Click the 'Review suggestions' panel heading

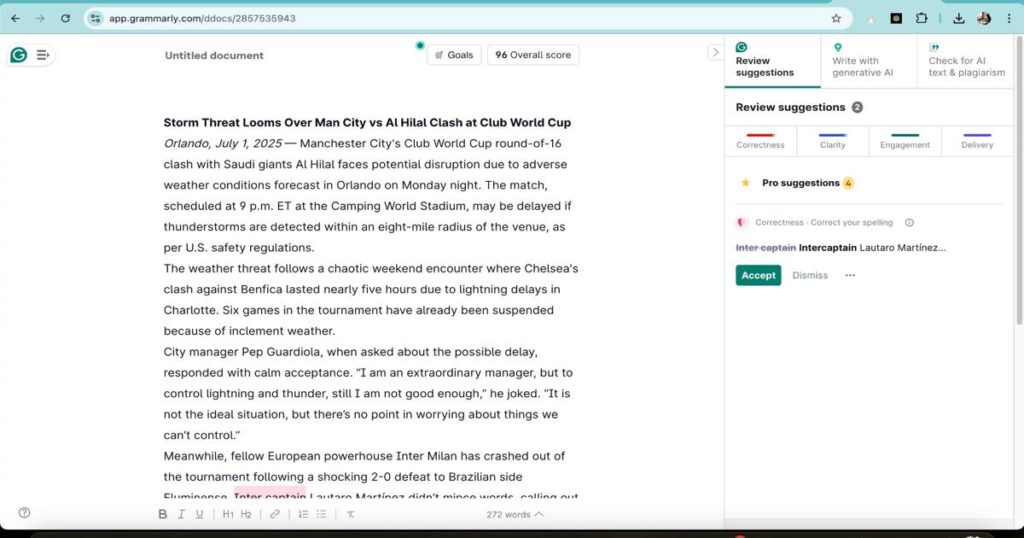click(x=790, y=107)
